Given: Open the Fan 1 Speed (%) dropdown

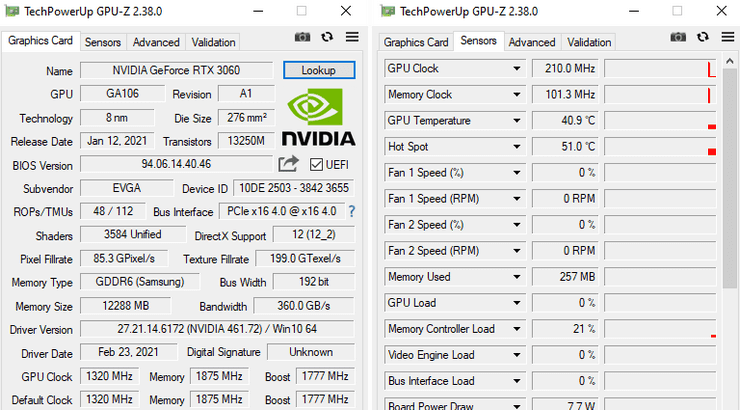Looking at the screenshot, I should pyautogui.click(x=517, y=173).
